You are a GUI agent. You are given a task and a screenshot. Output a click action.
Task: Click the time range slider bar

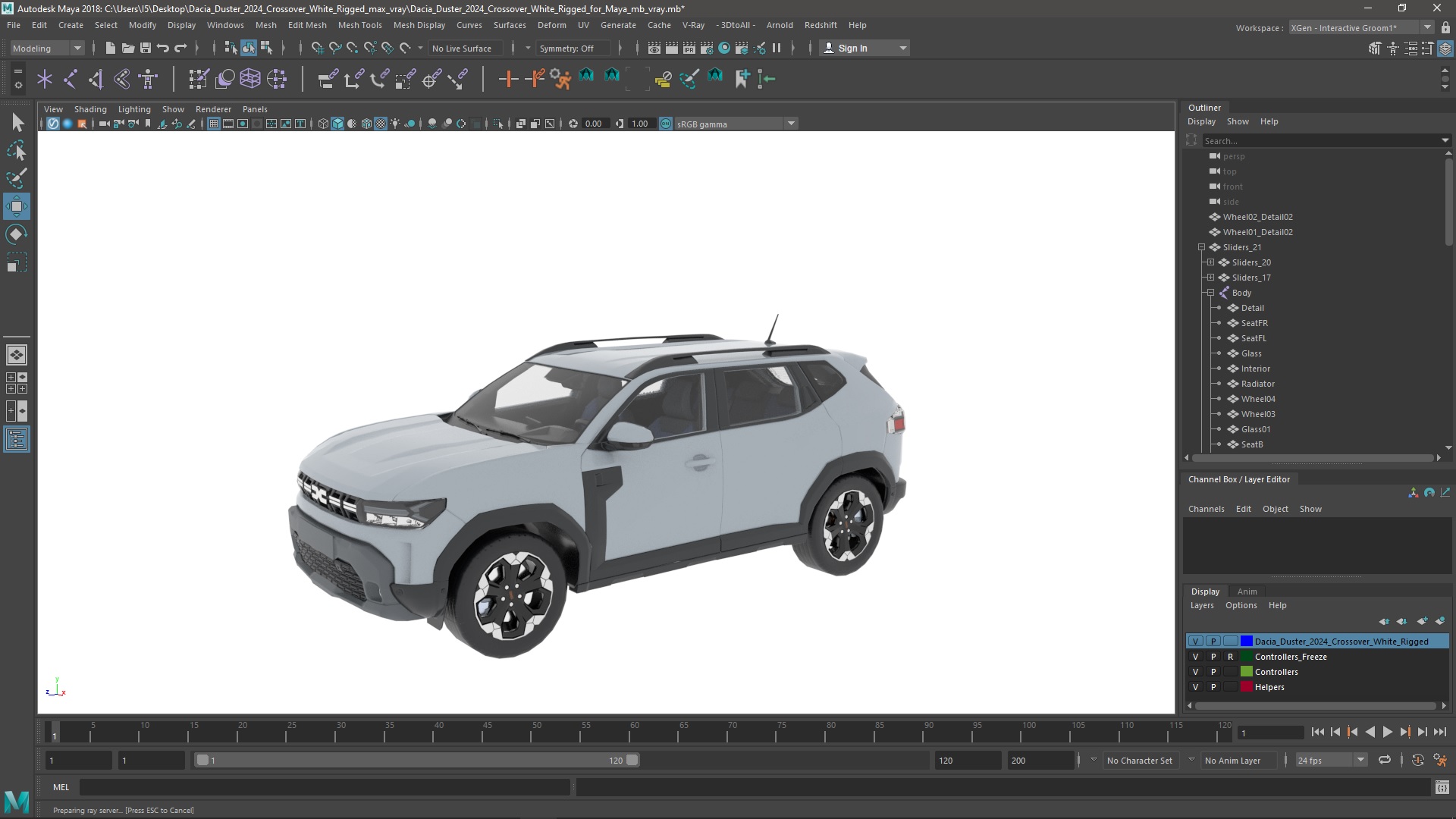click(417, 760)
